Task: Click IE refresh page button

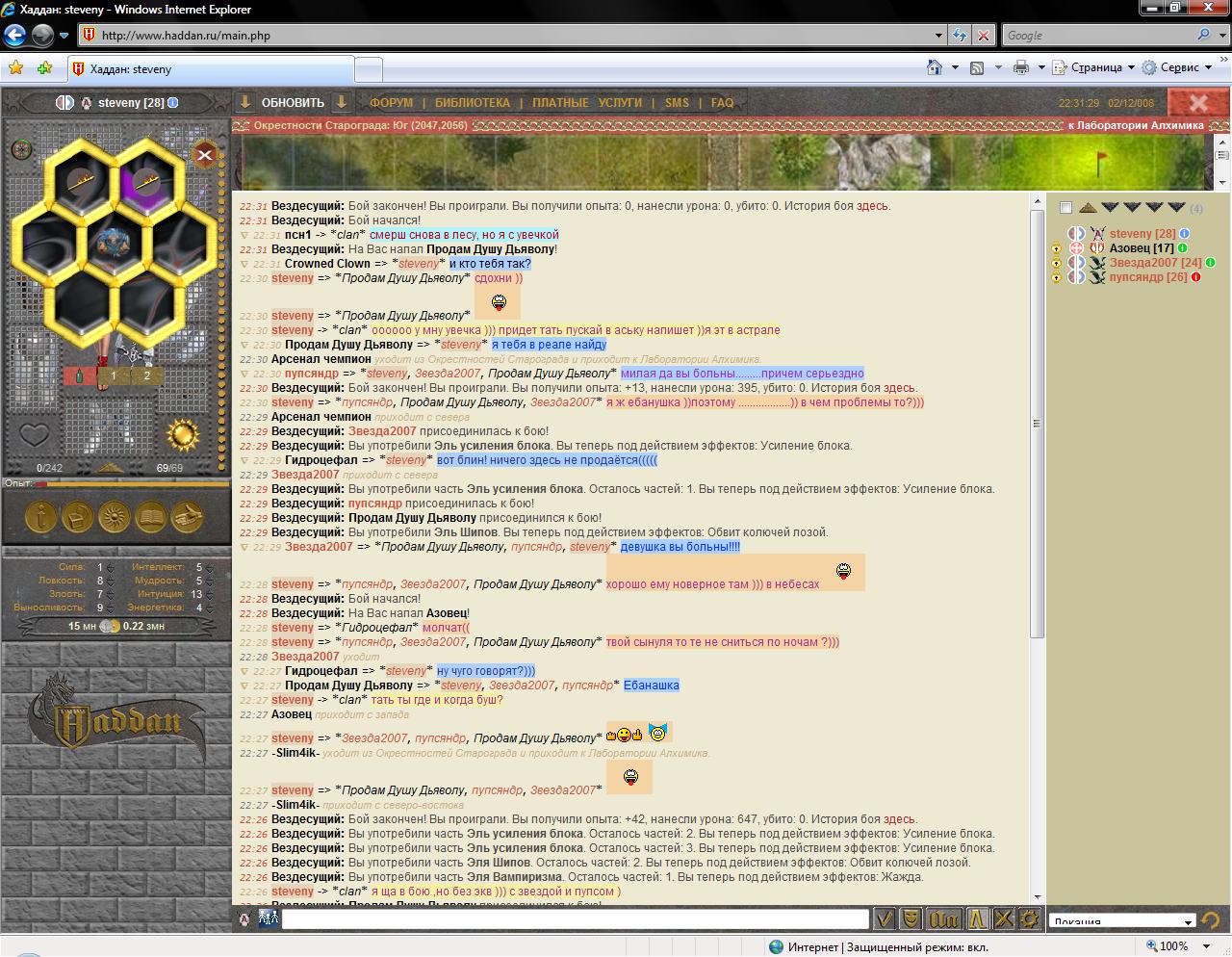Action: pos(960,36)
